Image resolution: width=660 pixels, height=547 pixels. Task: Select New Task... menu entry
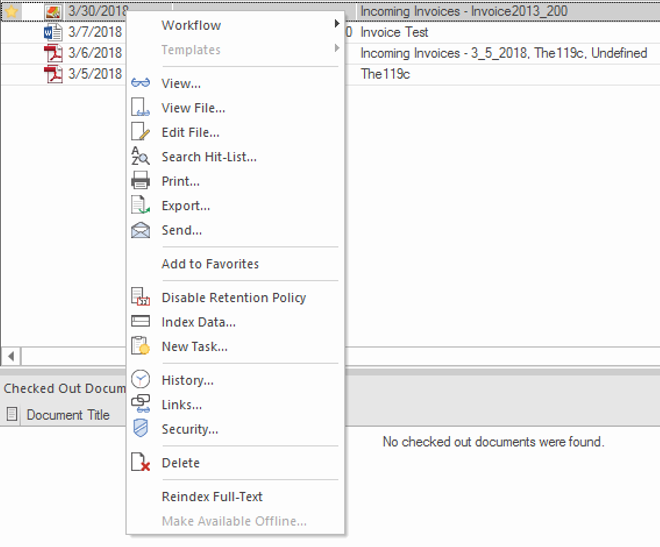click(235, 346)
